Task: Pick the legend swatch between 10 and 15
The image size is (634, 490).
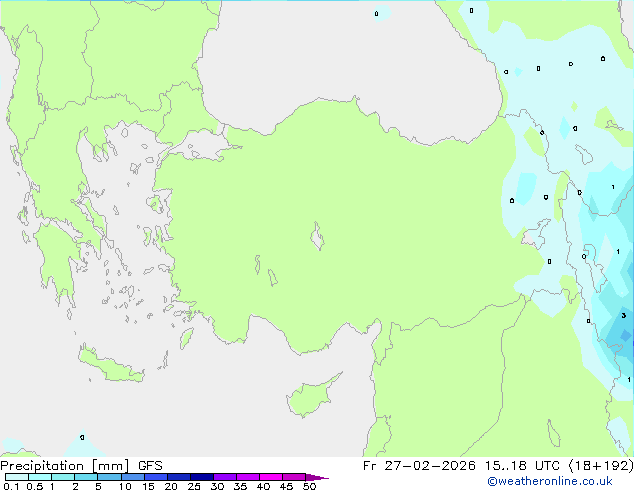Action: point(132,477)
